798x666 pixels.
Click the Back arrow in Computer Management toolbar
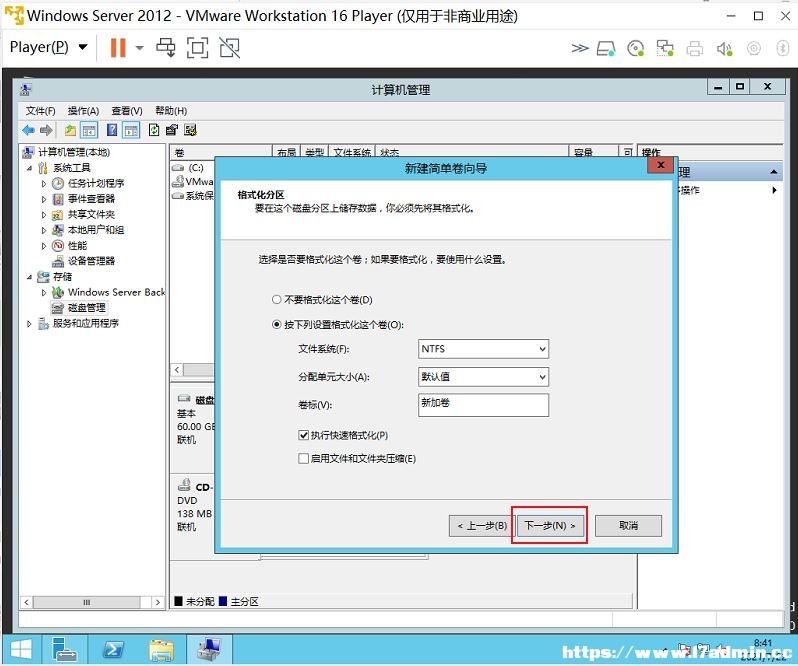pyautogui.click(x=28, y=130)
